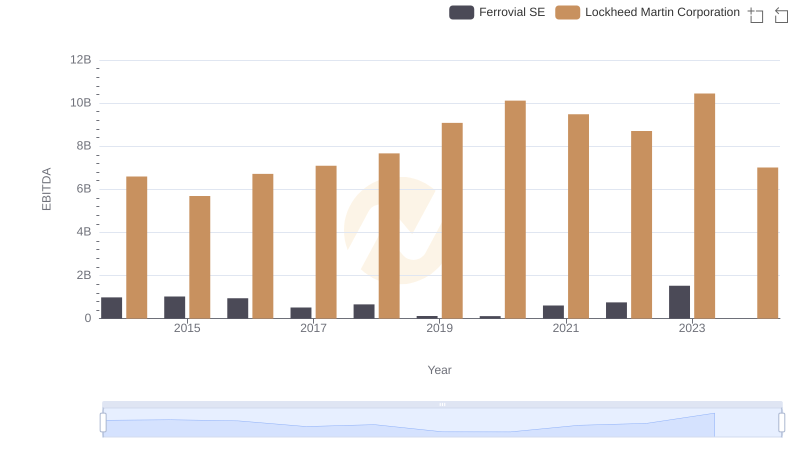Click the Year axis title

(x=439, y=370)
